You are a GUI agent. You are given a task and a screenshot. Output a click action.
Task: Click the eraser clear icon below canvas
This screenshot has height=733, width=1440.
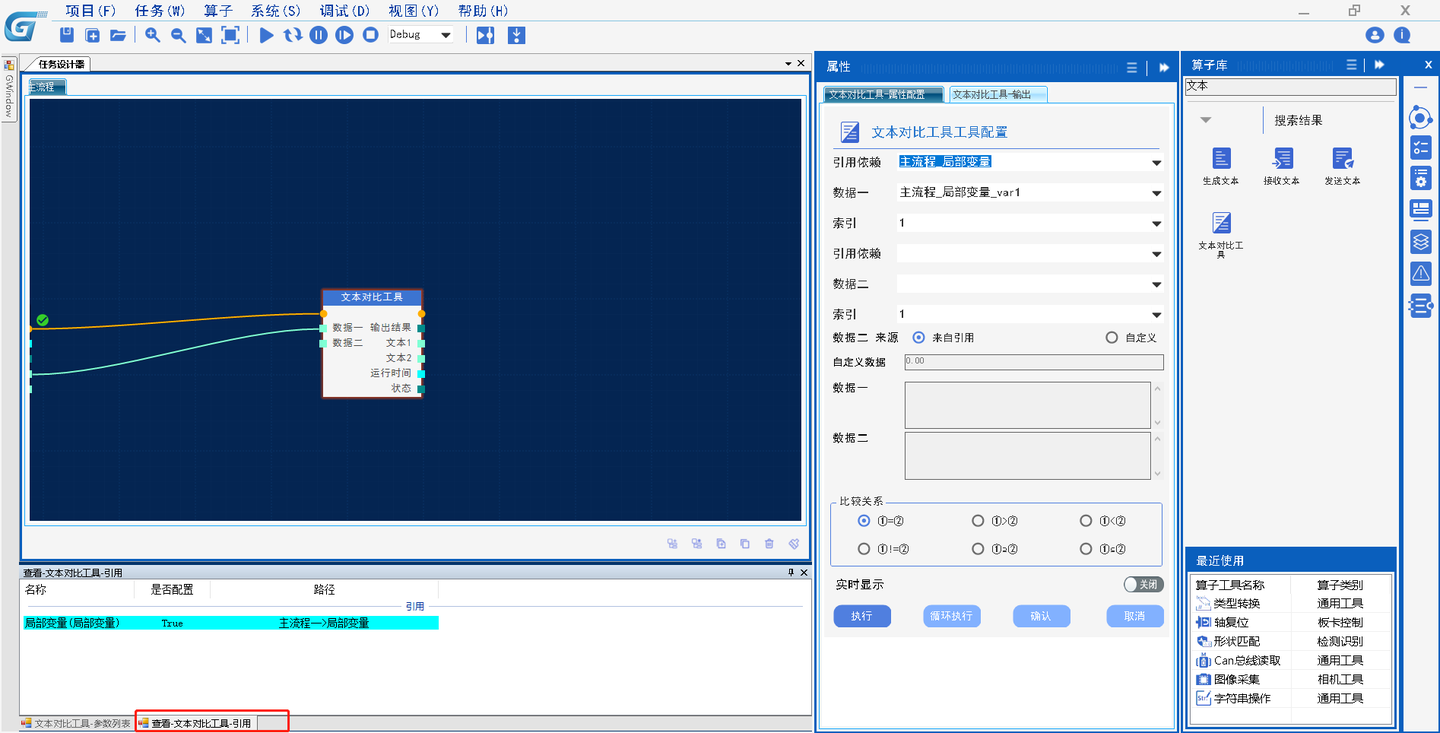click(x=793, y=544)
